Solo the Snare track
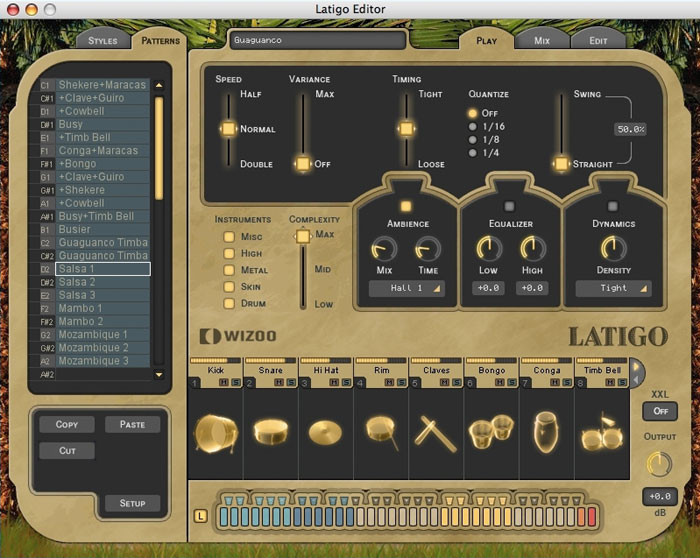Viewport: 700px width, 558px height. 291,383
